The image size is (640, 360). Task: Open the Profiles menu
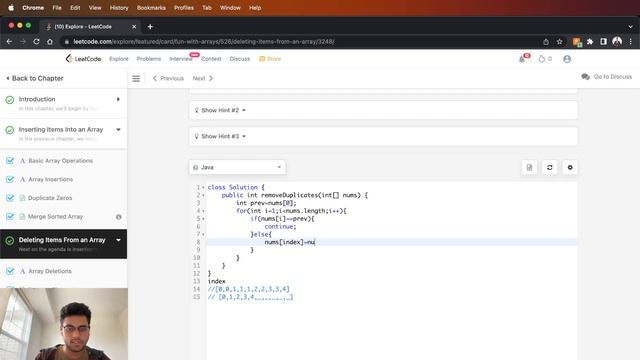point(184,8)
